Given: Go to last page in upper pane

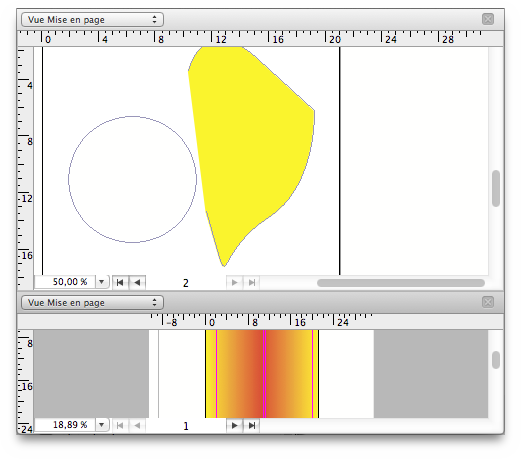Looking at the screenshot, I should click(x=252, y=283).
